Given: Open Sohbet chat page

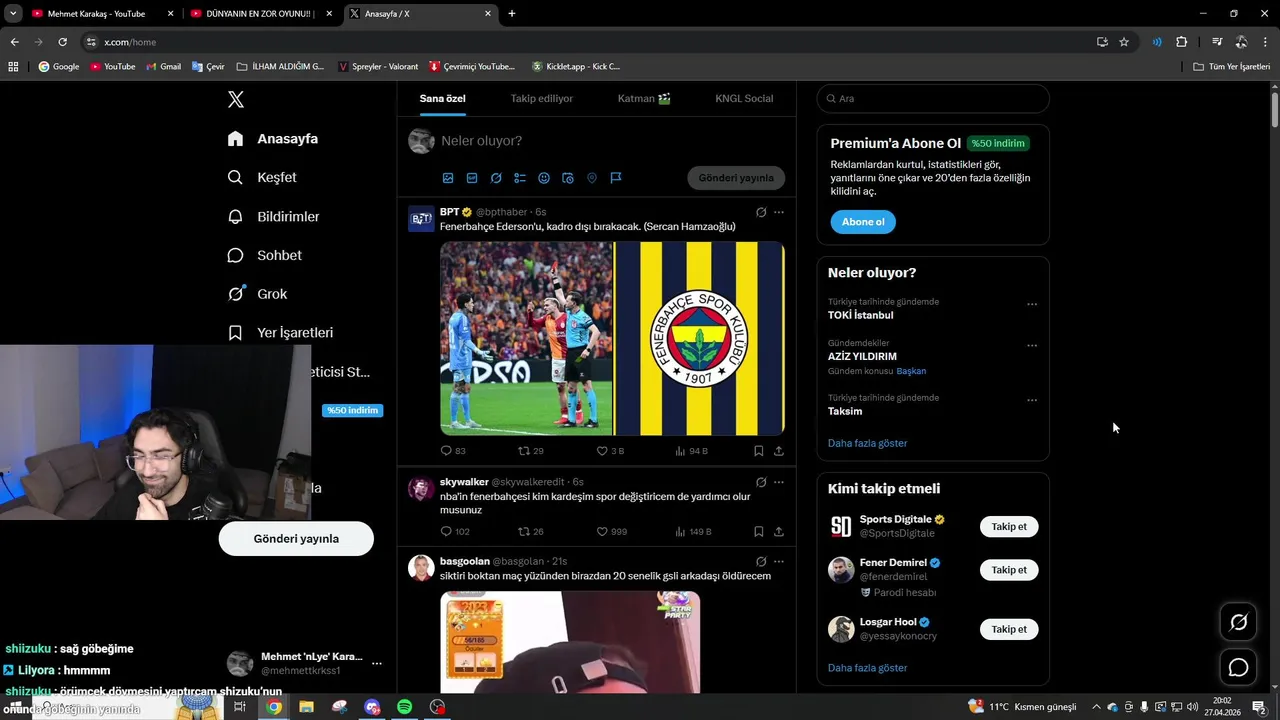Looking at the screenshot, I should [265, 255].
